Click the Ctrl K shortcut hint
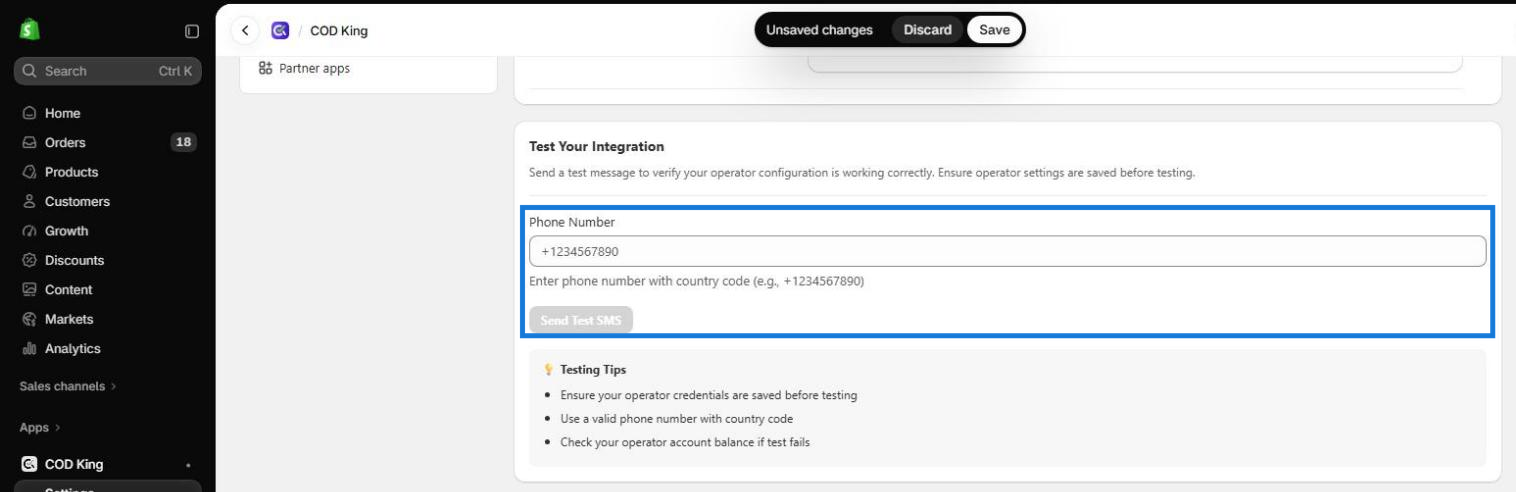The width and height of the screenshot is (1516, 492). 175,71
